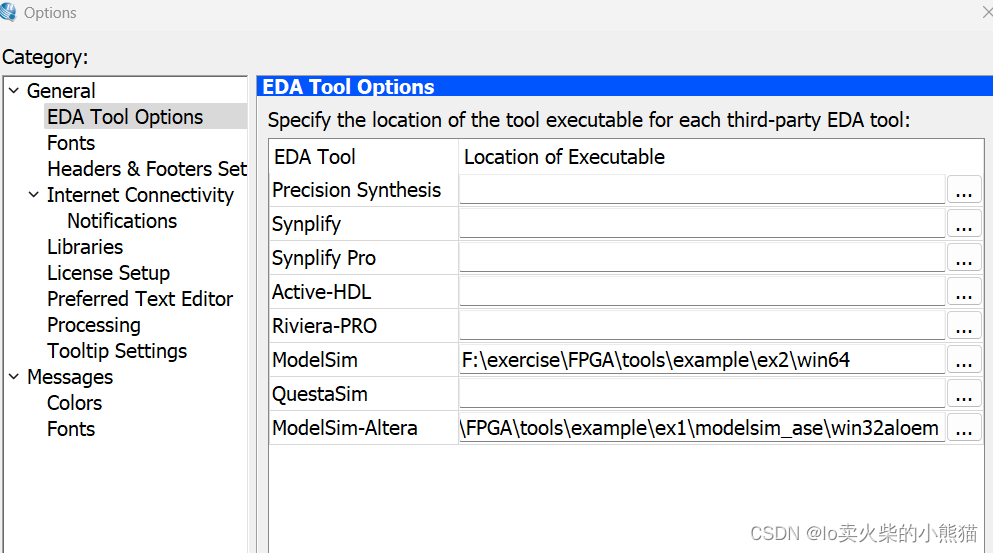The height and width of the screenshot is (553, 993).
Task: Open the browse dialog for QuestaSim
Action: pyautogui.click(x=964, y=394)
